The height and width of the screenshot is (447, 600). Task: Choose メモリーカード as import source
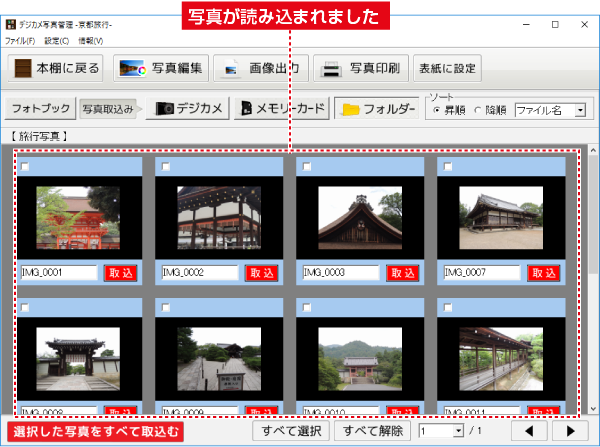point(281,108)
